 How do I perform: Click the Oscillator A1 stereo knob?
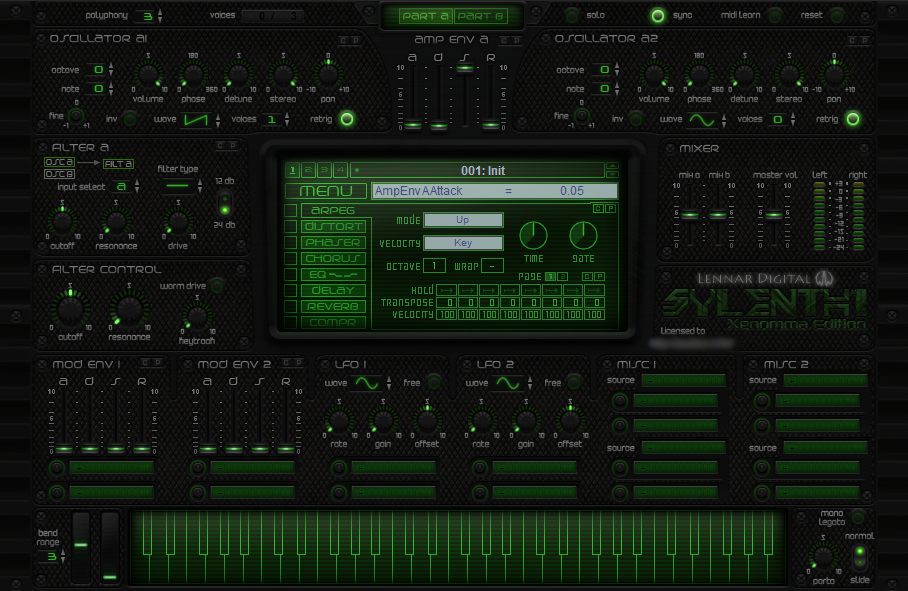[283, 75]
